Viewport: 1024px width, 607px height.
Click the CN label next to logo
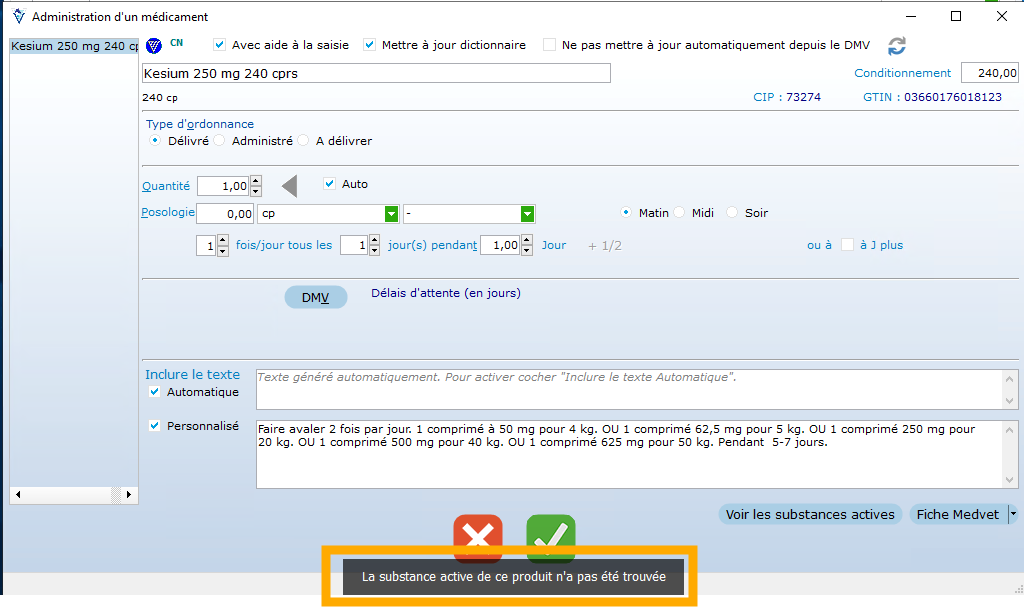[176, 42]
